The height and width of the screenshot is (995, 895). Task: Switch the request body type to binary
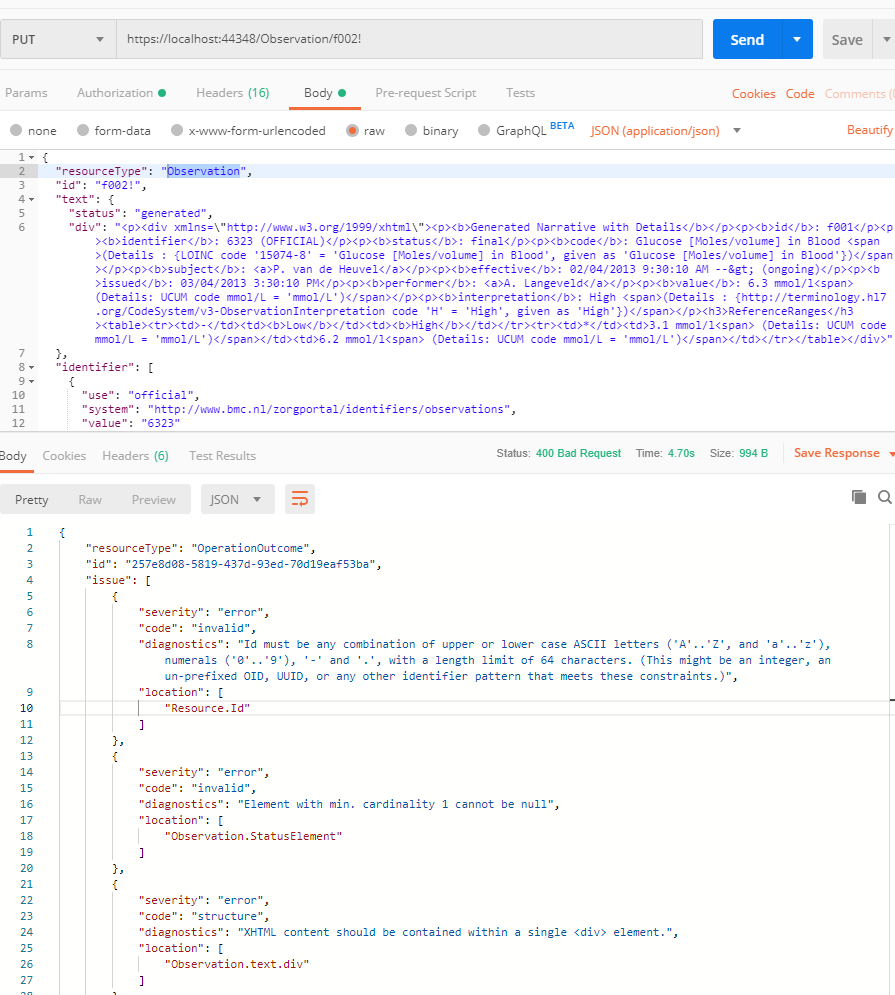coord(431,129)
